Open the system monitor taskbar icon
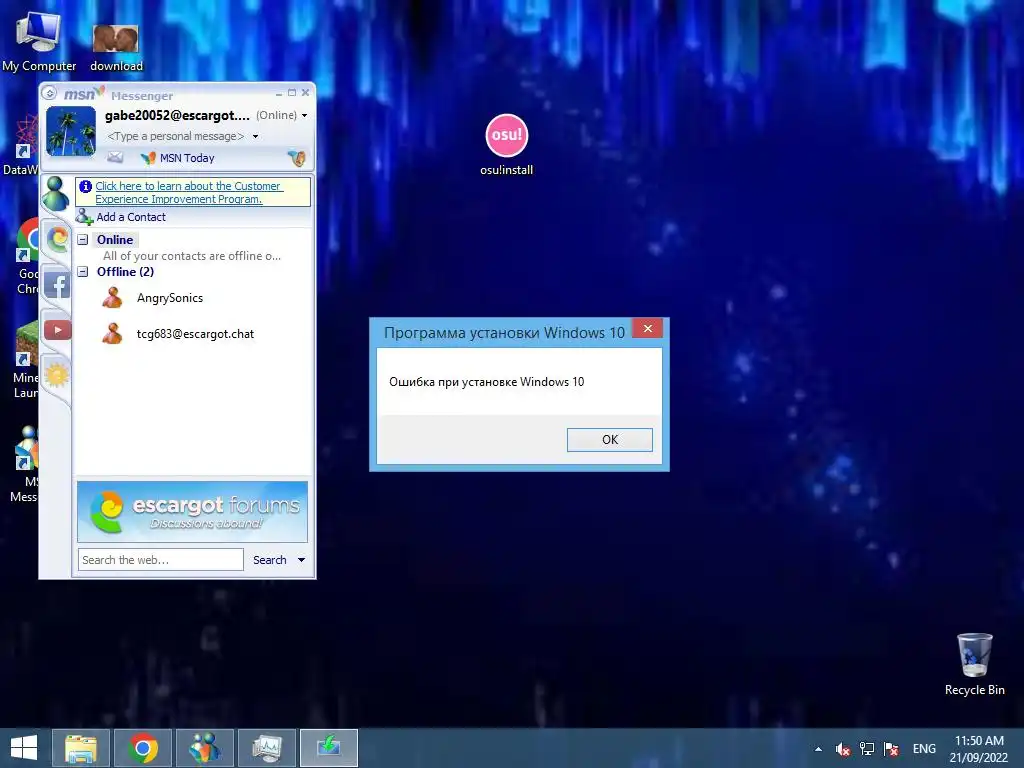The image size is (1024, 768). [267, 748]
